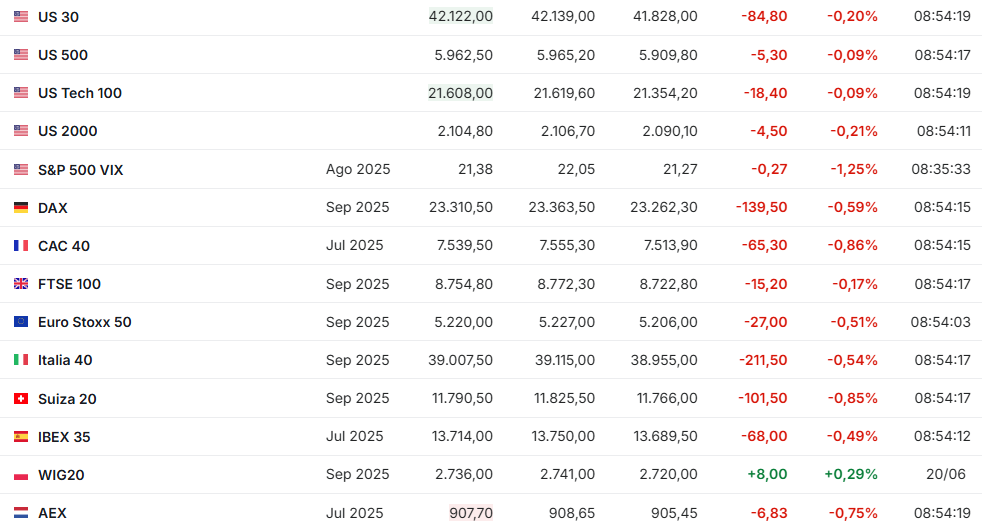Screen dimensions: 982x526
Task: Open the US 2000 index page
Action: click(x=68, y=131)
